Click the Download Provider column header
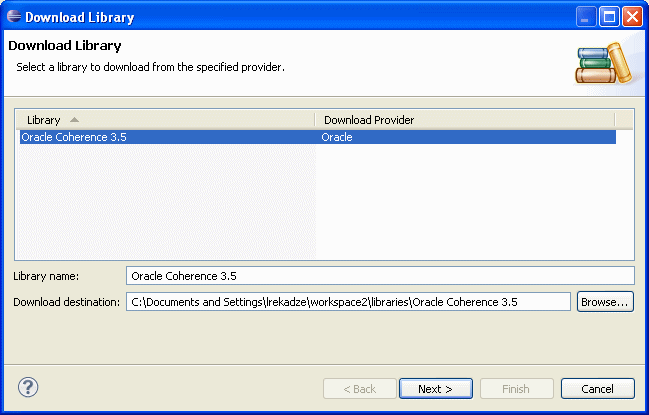The image size is (649, 415). click(465, 120)
